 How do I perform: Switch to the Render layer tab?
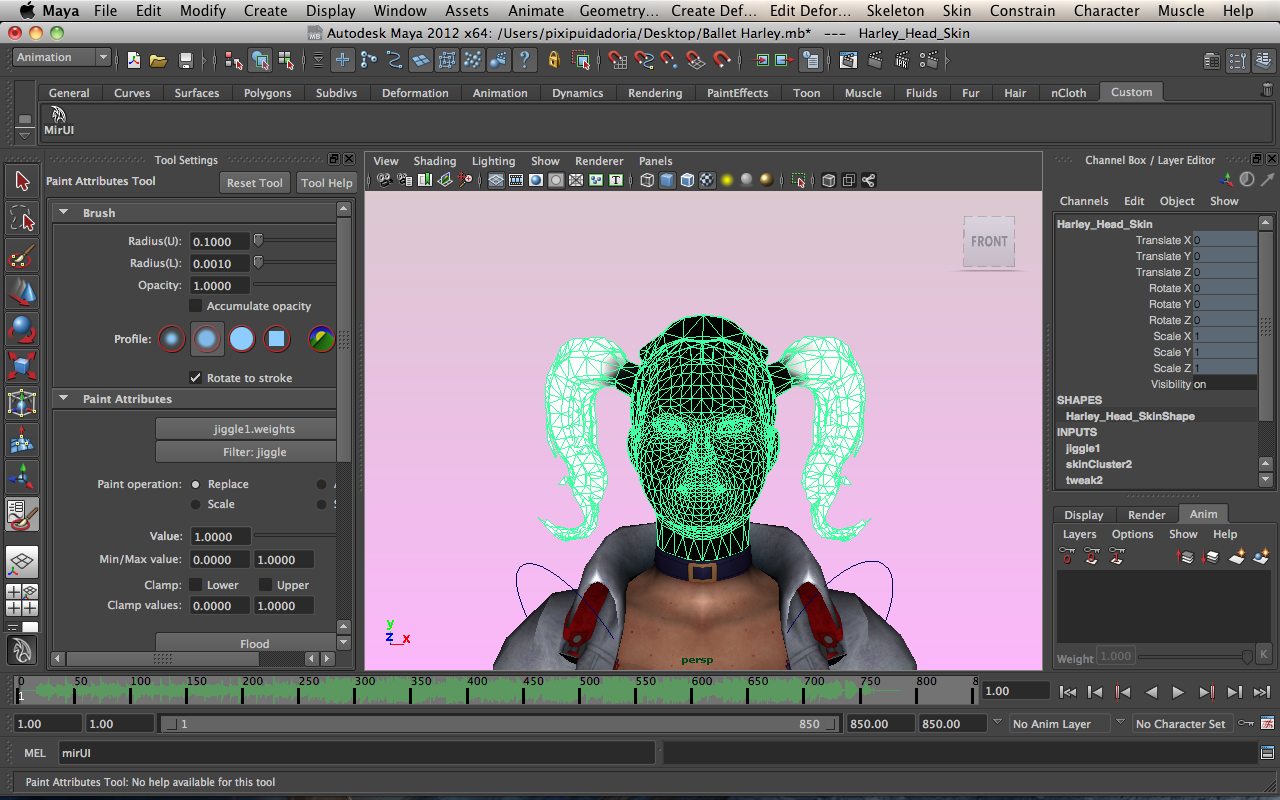click(x=1147, y=515)
